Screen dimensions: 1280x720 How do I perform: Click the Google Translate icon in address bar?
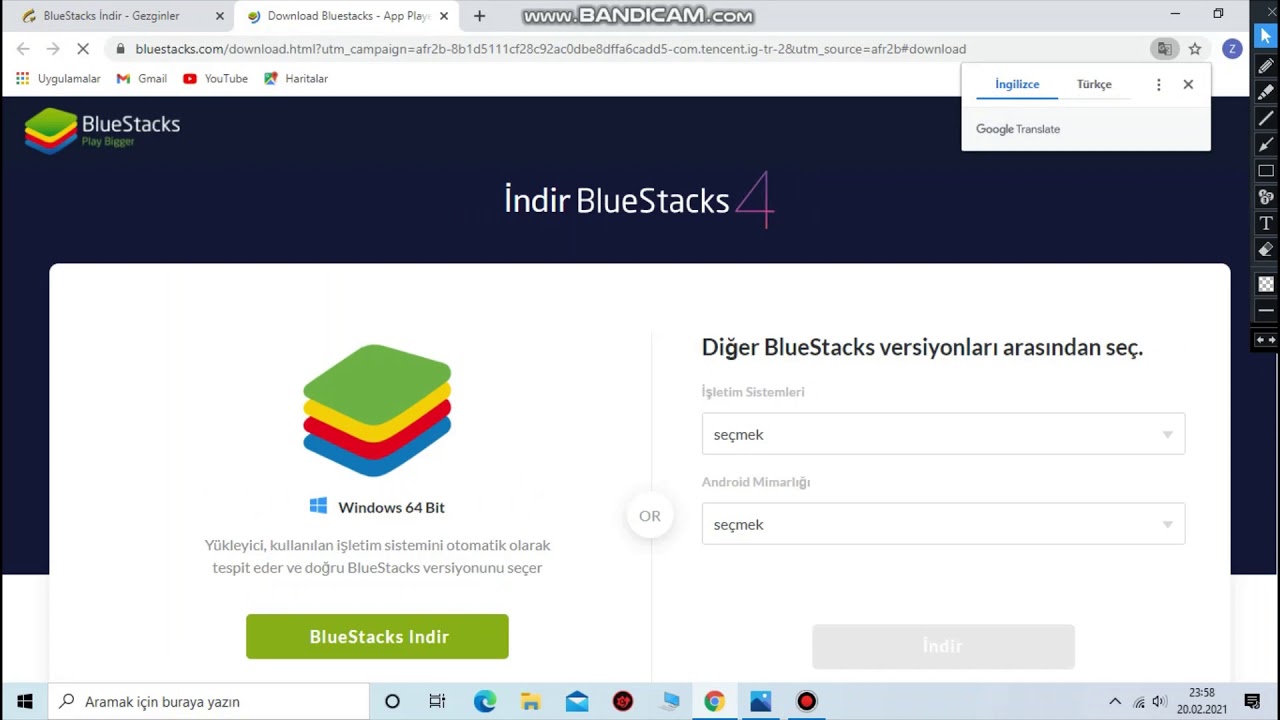(x=1164, y=49)
